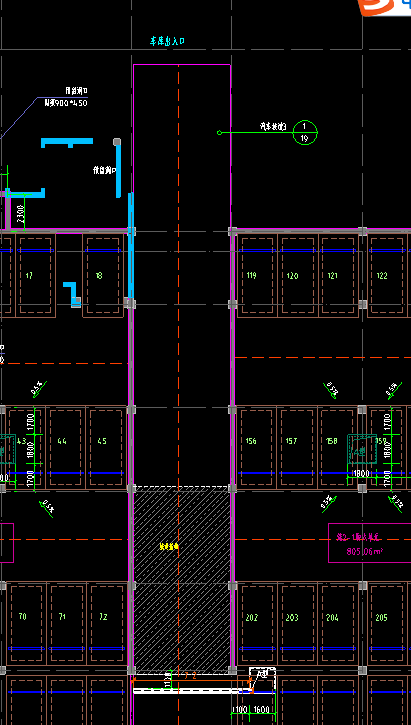Select parking space number 157
The image size is (411, 725).
pos(291,441)
